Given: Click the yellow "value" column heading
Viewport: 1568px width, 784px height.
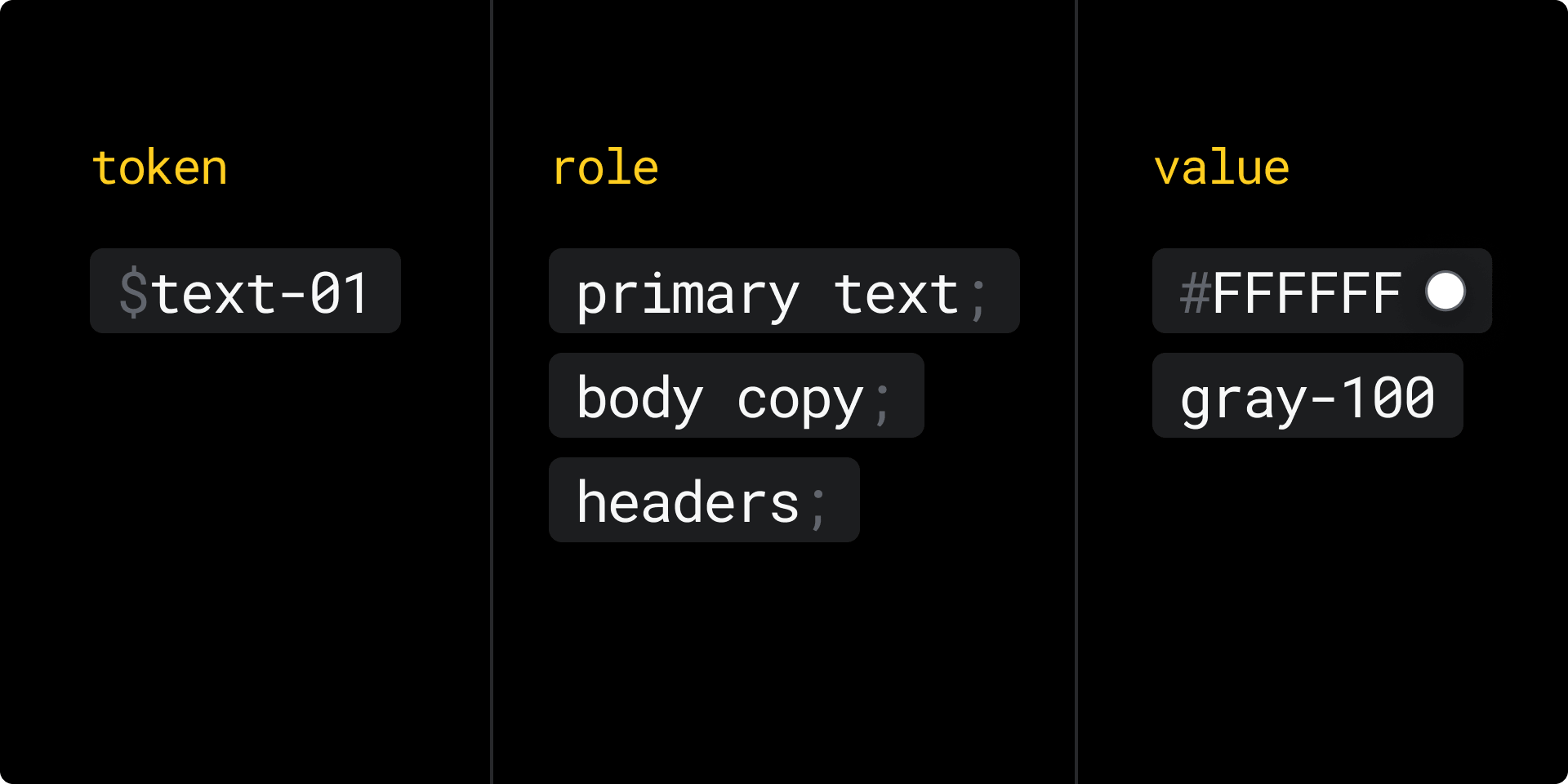Looking at the screenshot, I should 1222,168.
